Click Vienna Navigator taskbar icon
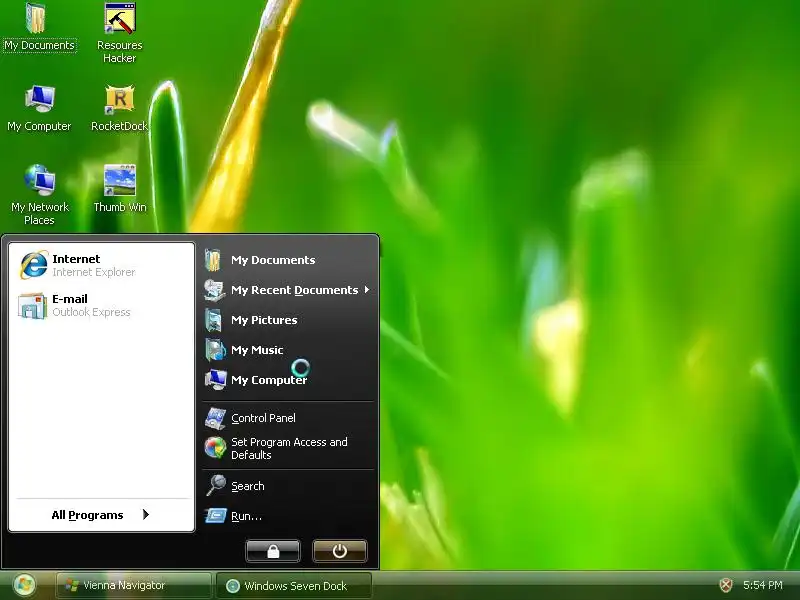This screenshot has height=600, width=800. [72, 585]
